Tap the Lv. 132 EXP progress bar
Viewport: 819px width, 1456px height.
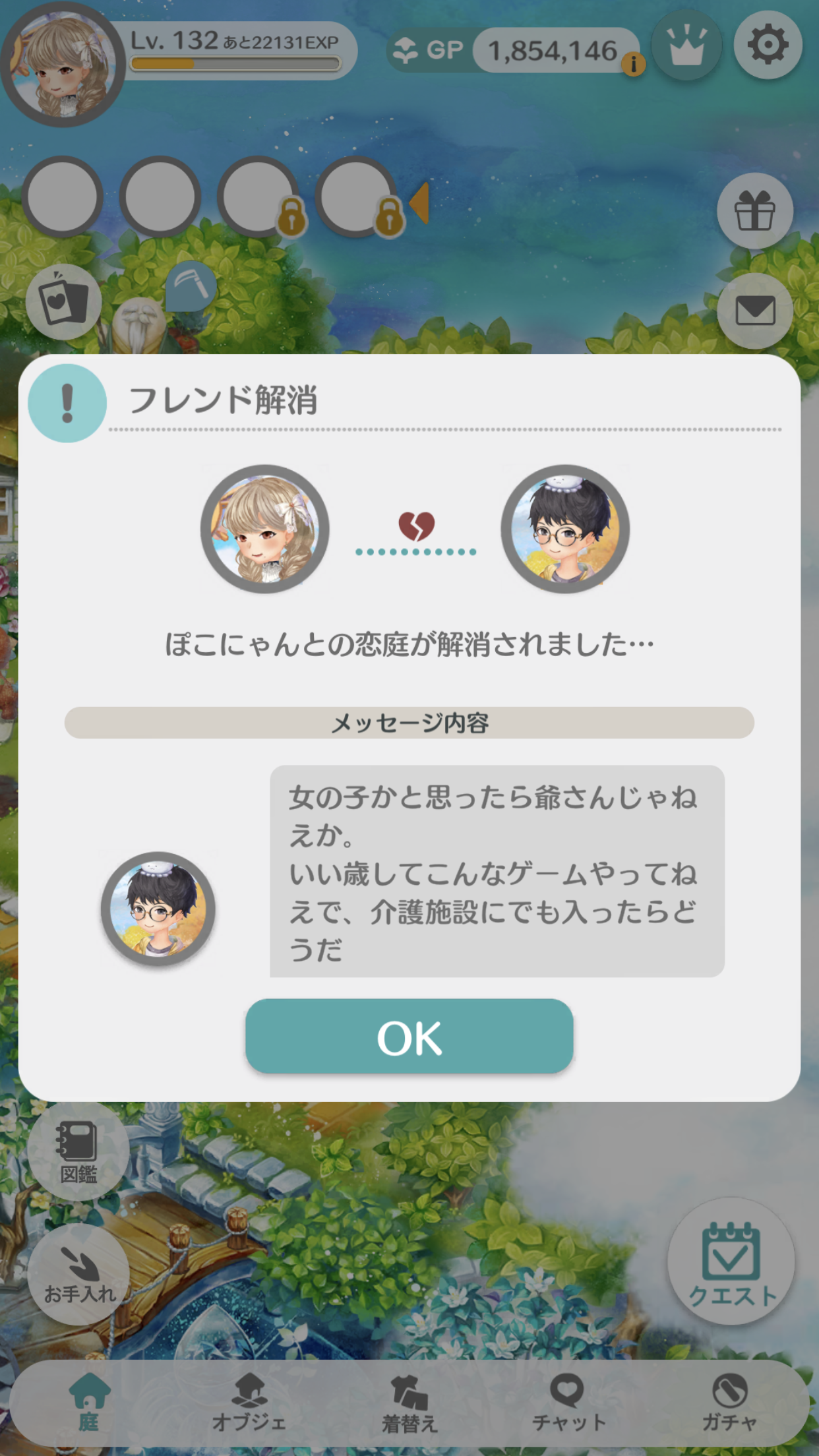(x=235, y=64)
